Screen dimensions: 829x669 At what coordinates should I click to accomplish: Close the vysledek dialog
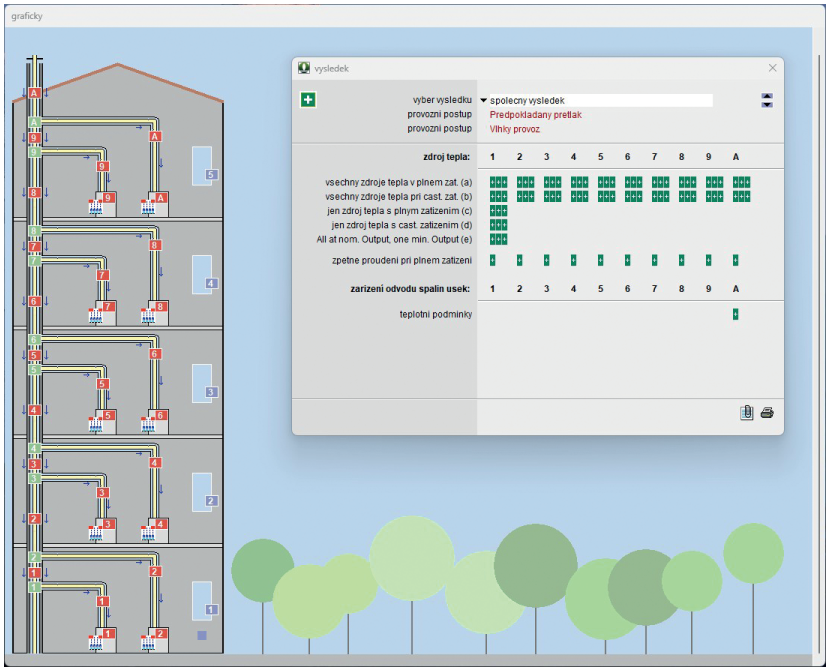(x=772, y=68)
